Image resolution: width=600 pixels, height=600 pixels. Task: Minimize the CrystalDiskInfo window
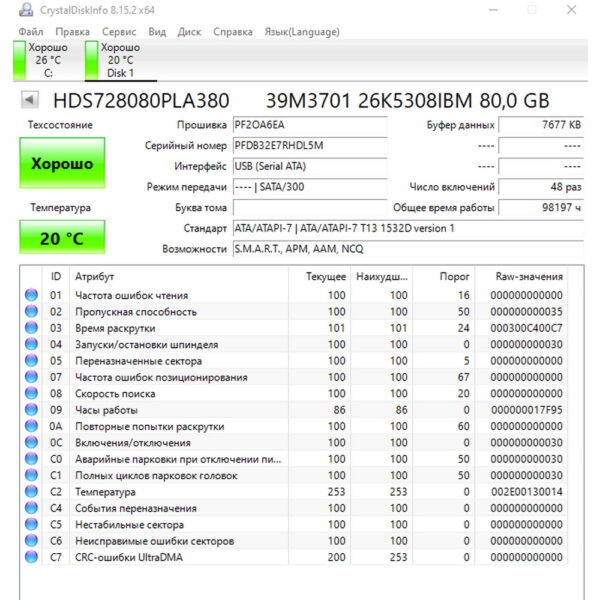coord(493,10)
